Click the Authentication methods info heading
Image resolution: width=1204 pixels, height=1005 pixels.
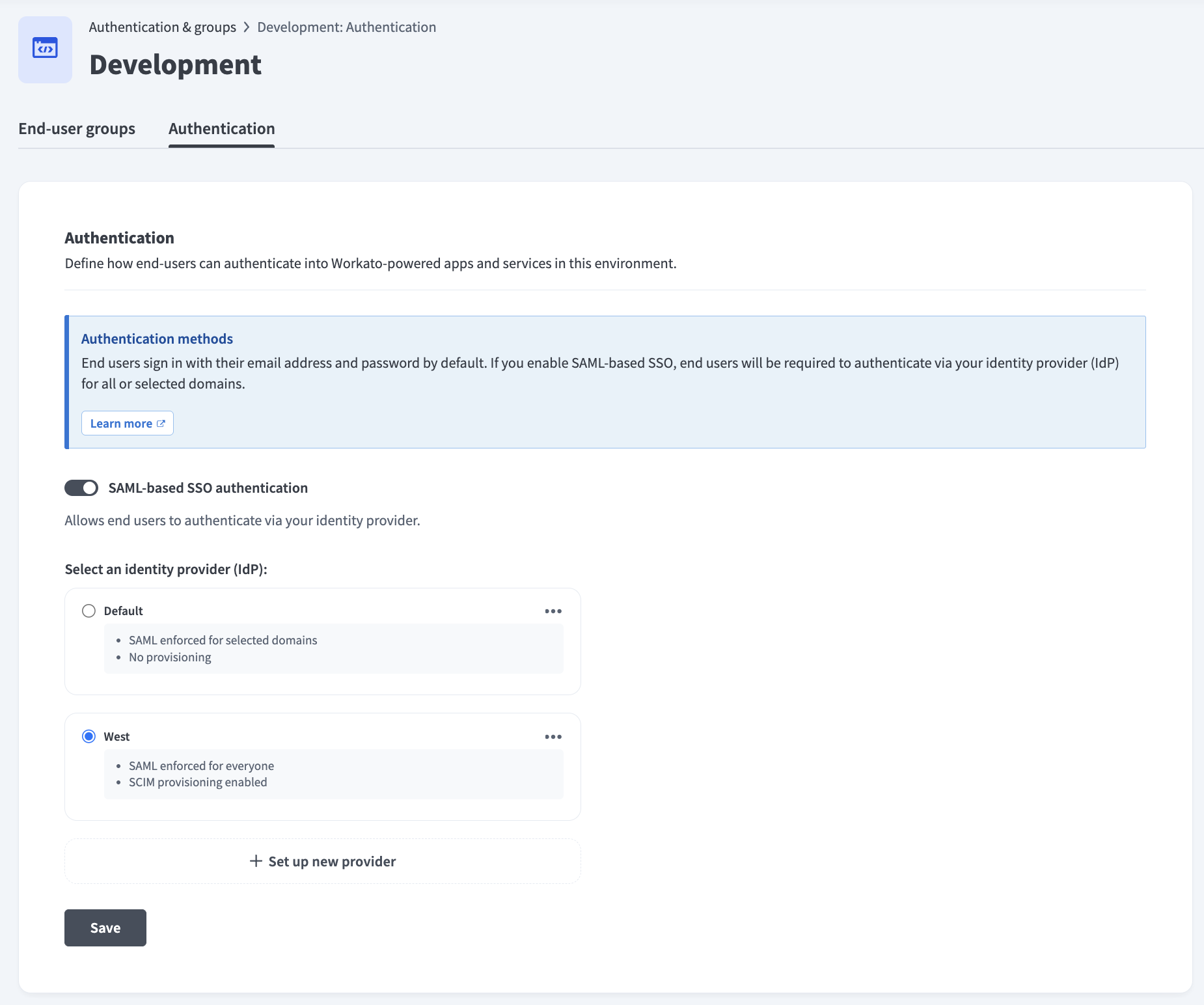tap(157, 339)
